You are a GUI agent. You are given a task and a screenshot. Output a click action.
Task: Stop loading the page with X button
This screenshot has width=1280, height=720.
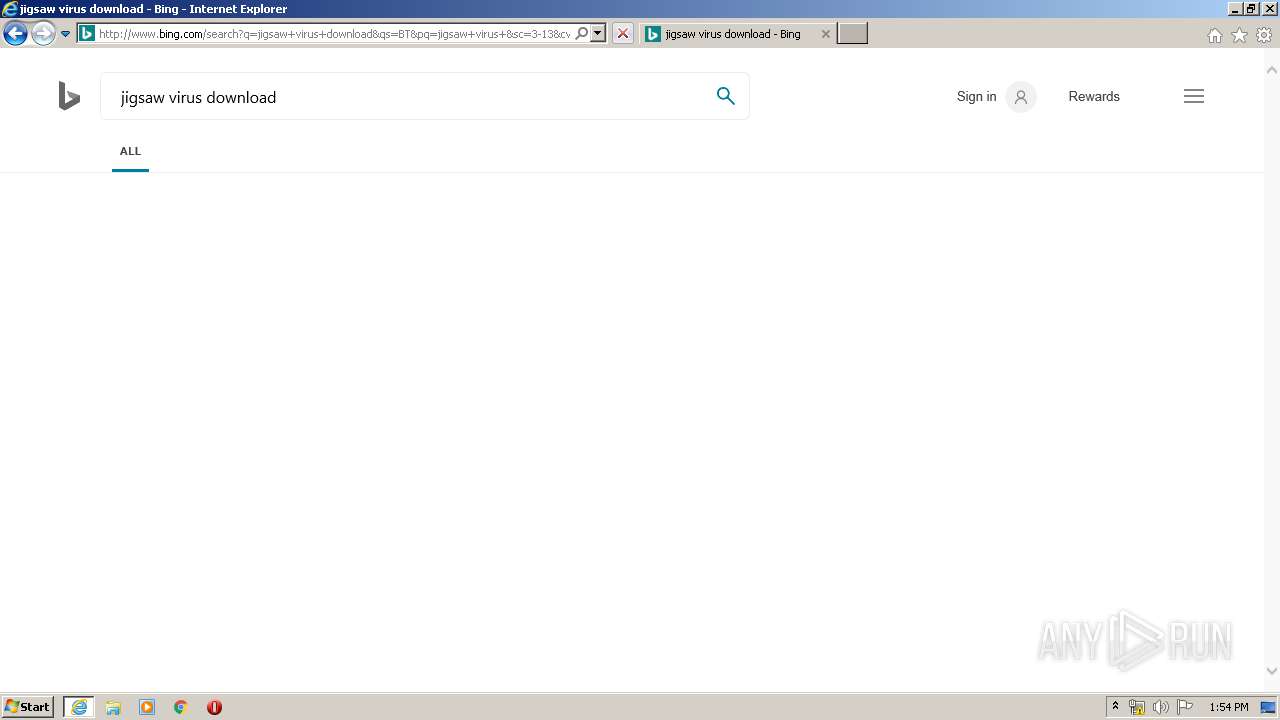coord(622,34)
